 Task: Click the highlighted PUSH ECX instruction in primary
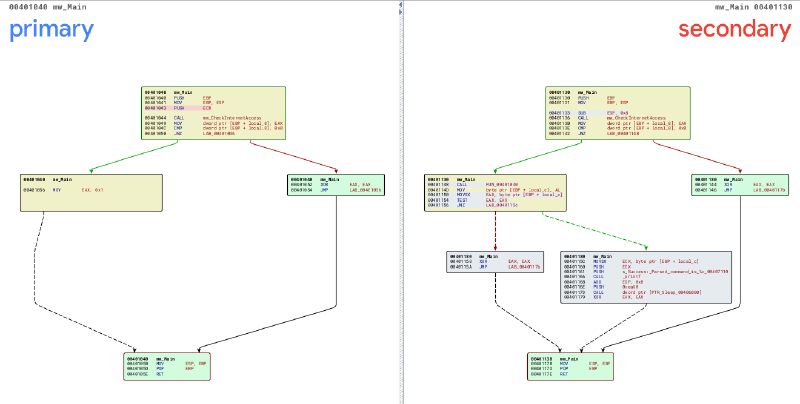(x=180, y=107)
